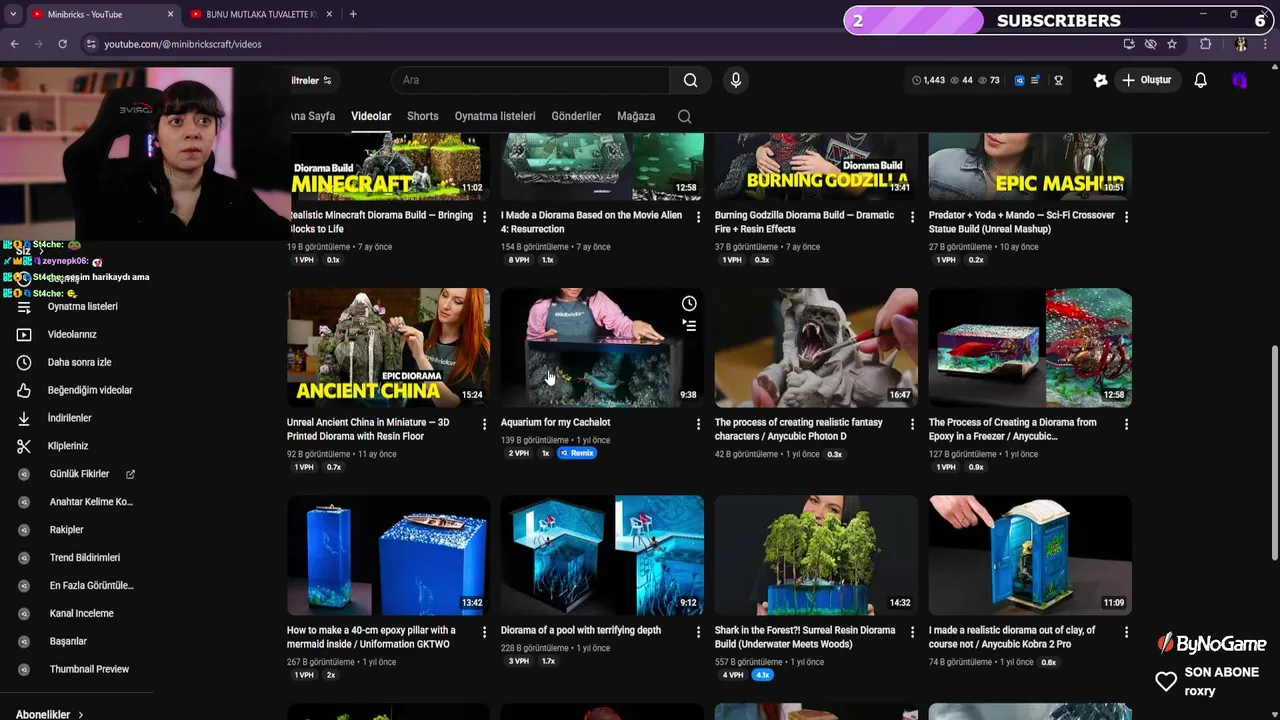
Task: Open the Ana Sayfa channel tab
Action: coord(313,116)
